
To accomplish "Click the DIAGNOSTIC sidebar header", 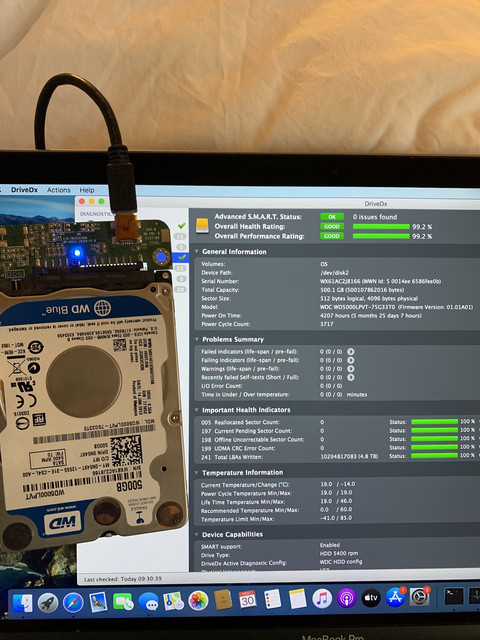I will coord(95,213).
